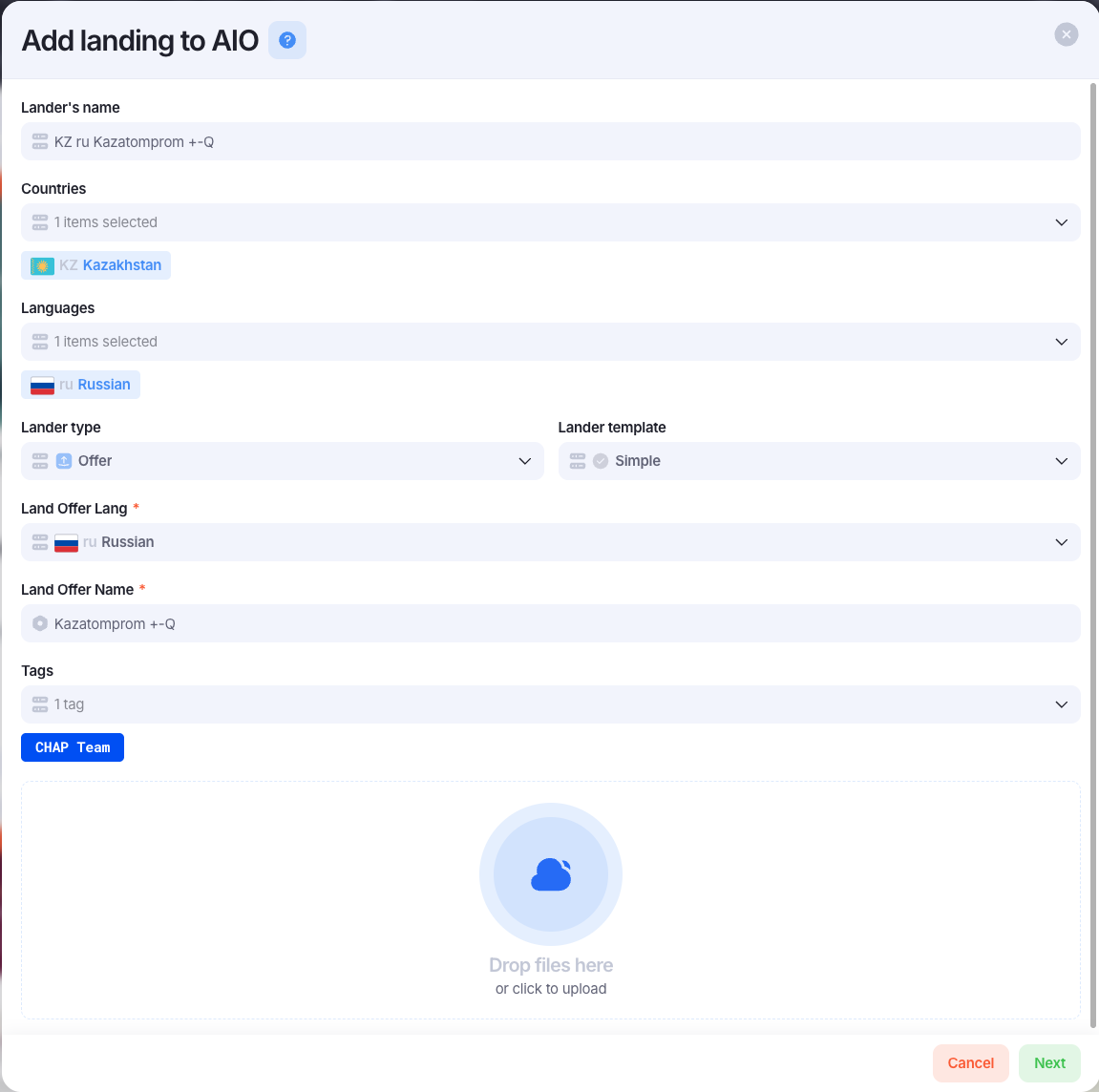Click the dialog's vertical scrollbar
Screen dimensions: 1099x1092
pos(1092,556)
